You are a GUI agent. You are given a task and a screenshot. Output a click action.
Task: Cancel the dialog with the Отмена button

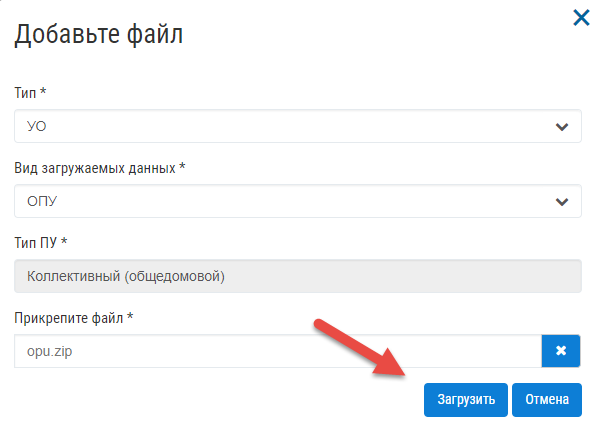coord(547,400)
